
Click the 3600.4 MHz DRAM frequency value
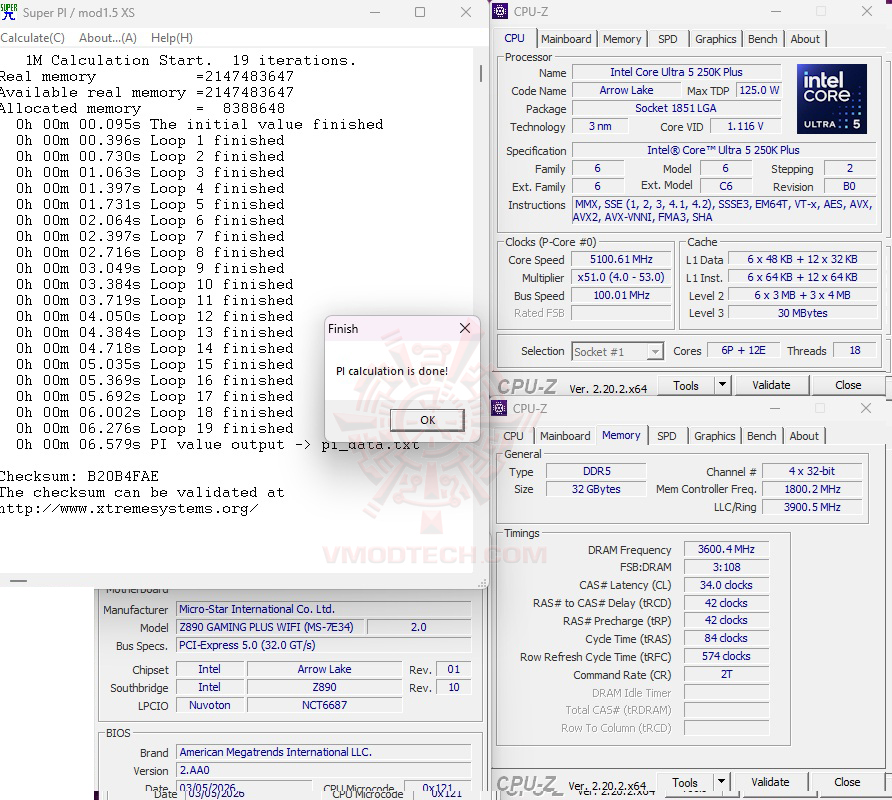[x=726, y=549]
